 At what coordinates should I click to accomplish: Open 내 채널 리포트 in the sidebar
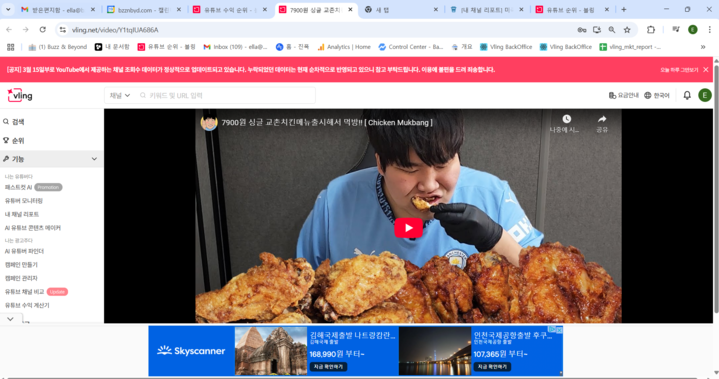pyautogui.click(x=22, y=214)
